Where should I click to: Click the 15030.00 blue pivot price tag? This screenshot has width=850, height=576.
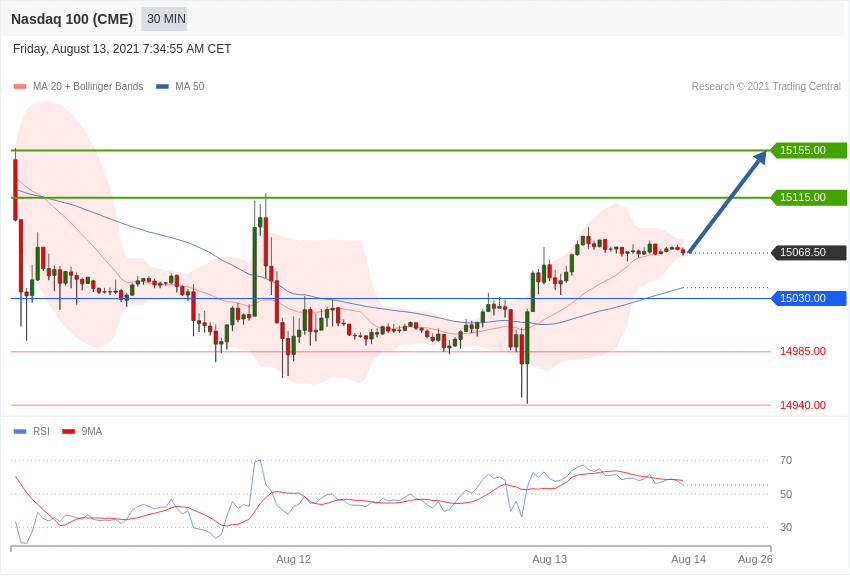tap(808, 298)
